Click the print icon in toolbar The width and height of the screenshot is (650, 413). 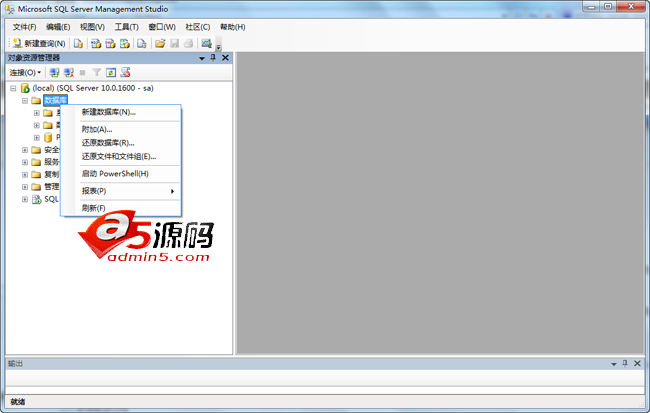pos(189,43)
